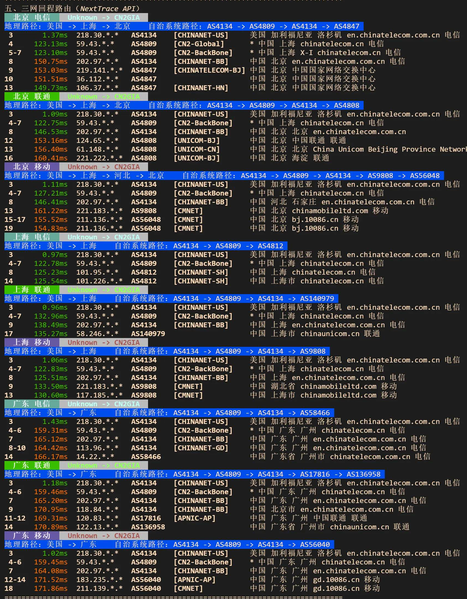Click the '[CHINANET-HN]' network tag
Screen dimensions: 467x599
point(201,87)
